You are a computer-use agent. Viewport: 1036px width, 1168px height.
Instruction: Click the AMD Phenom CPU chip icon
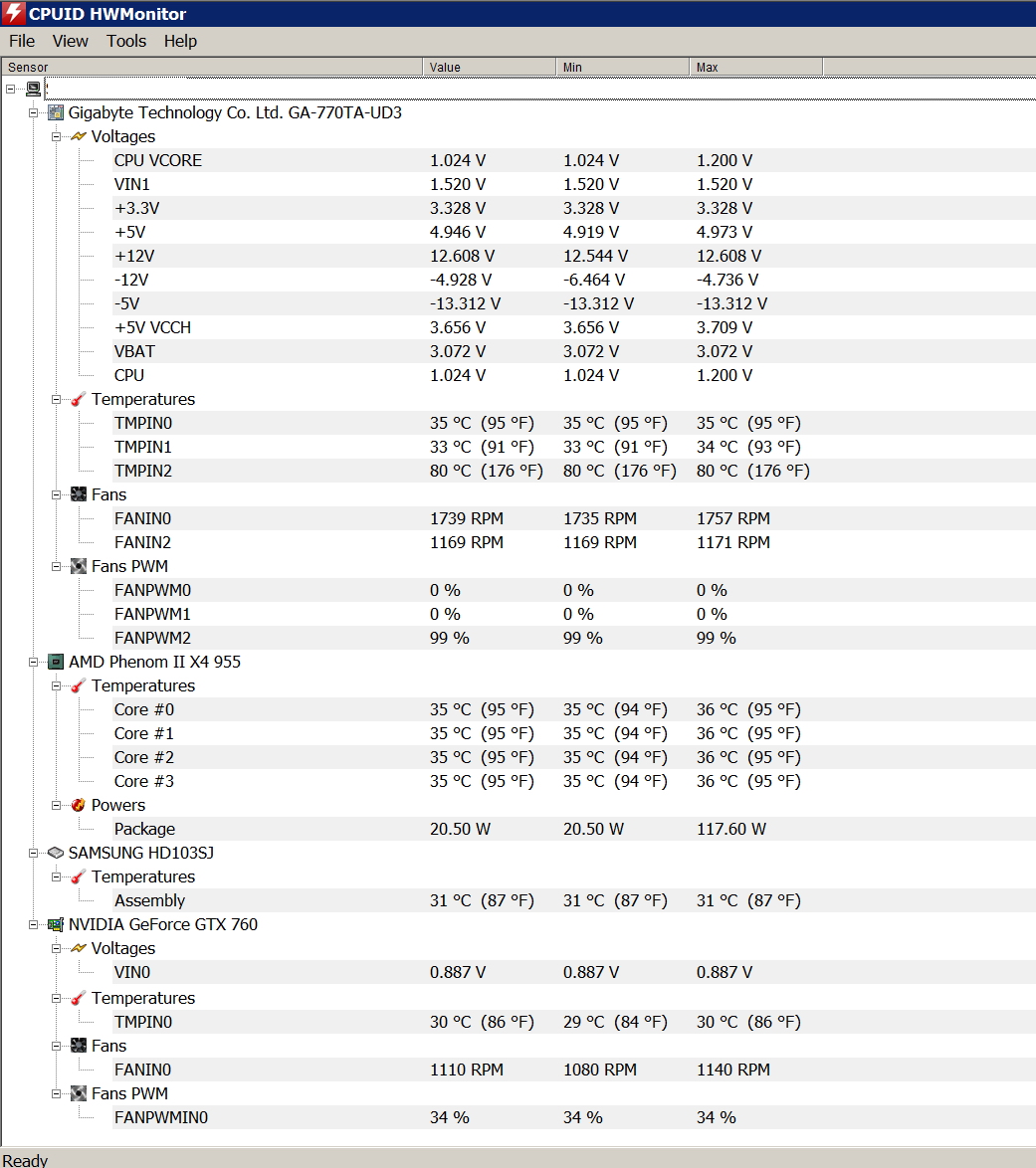(56, 662)
